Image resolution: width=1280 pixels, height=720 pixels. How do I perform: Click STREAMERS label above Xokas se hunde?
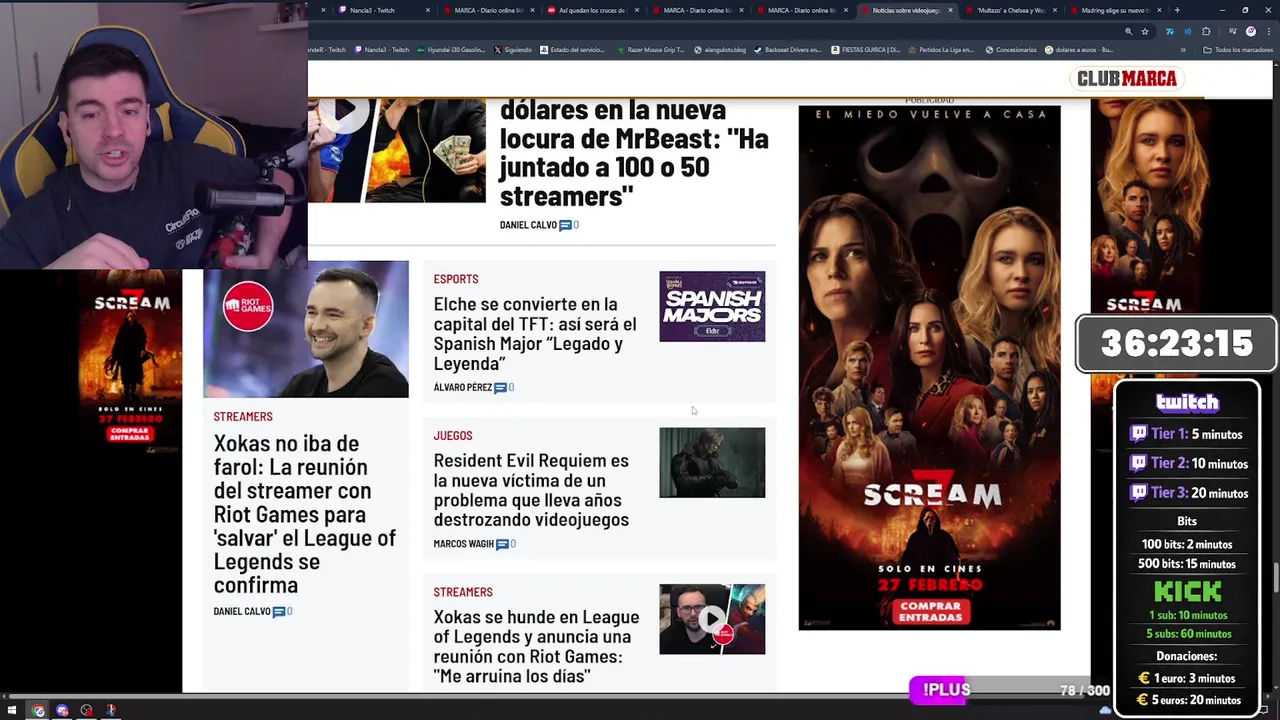(x=463, y=592)
